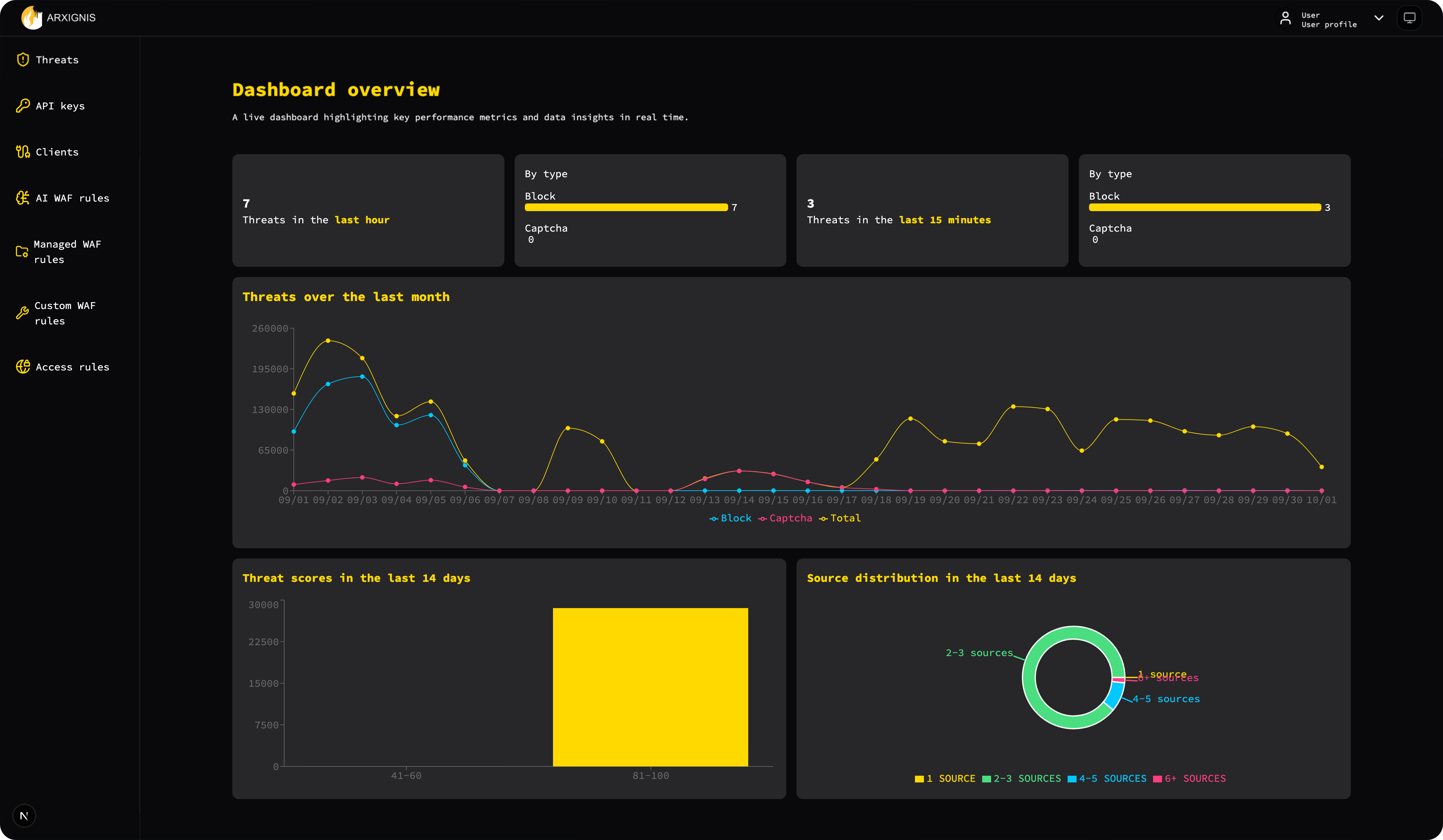Expand the user profile chevron
Screen dimensions: 1443x840
(x=1379, y=18)
